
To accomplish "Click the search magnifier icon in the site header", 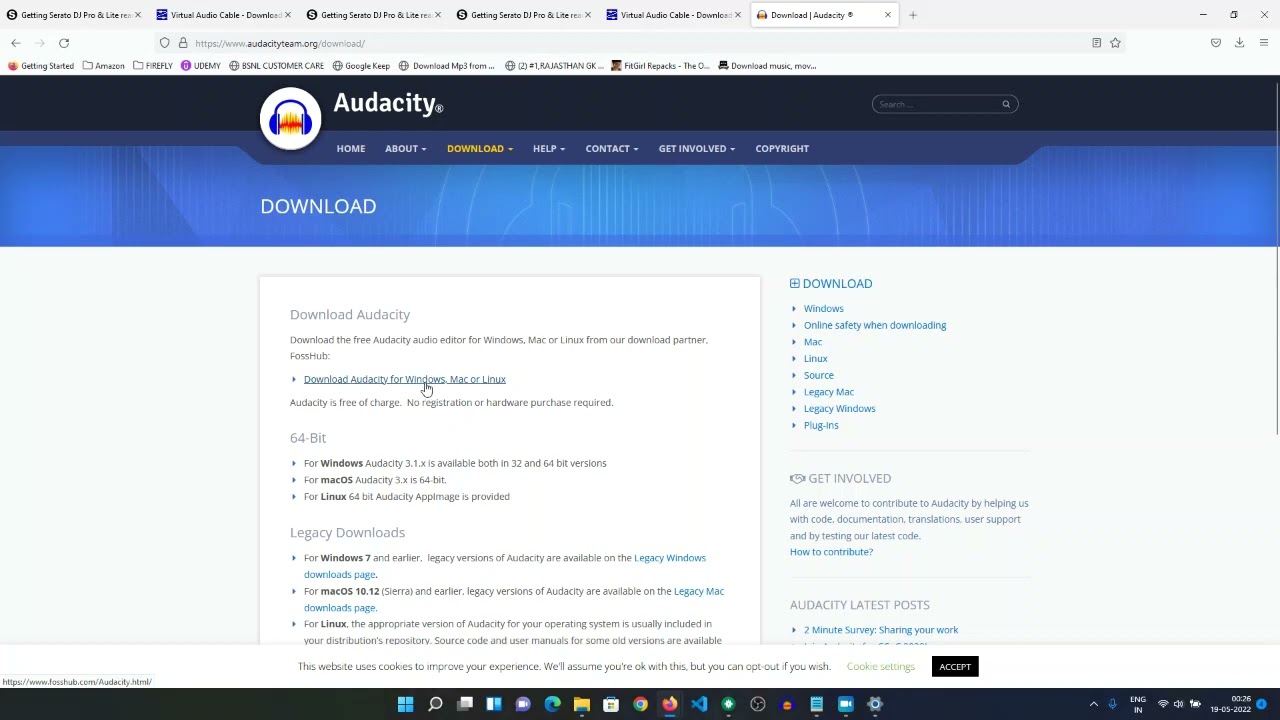I will pos(1006,104).
